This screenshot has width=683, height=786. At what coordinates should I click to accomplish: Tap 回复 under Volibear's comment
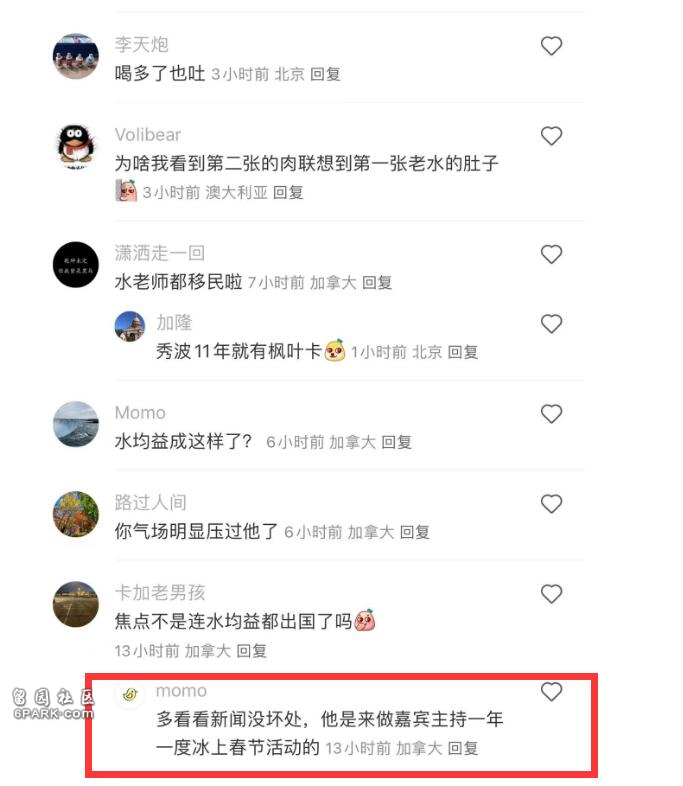click(x=288, y=192)
